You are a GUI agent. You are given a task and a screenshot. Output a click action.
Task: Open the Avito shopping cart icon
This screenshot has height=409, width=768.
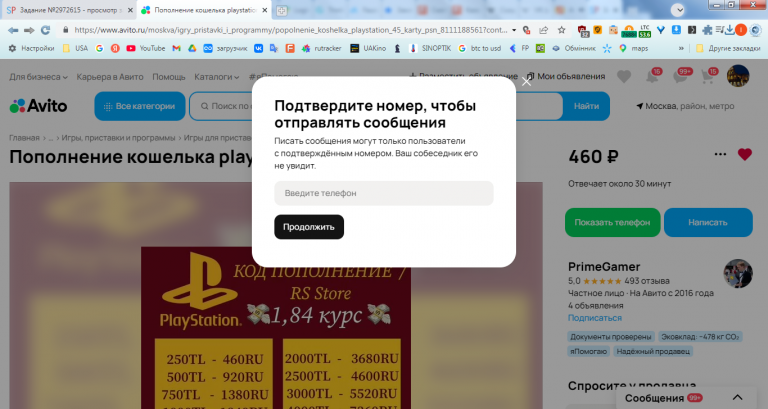point(709,76)
